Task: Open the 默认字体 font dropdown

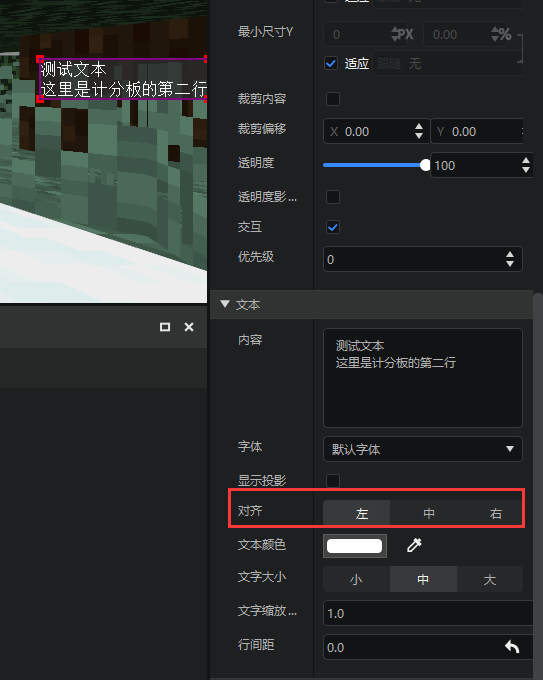Action: 422,449
